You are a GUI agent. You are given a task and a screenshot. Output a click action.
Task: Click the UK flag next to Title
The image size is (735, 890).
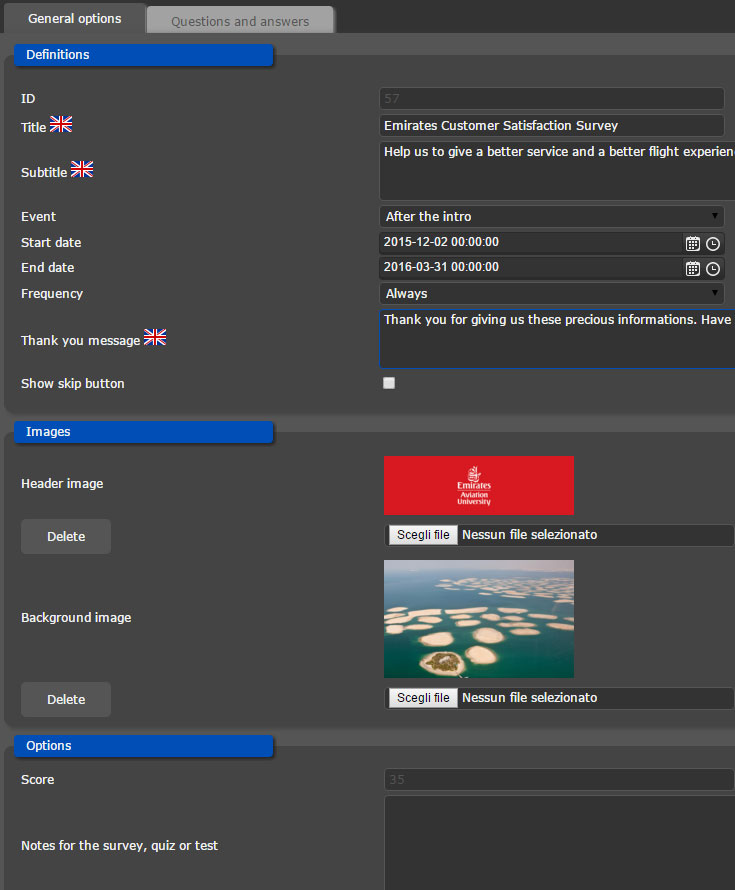coord(61,124)
